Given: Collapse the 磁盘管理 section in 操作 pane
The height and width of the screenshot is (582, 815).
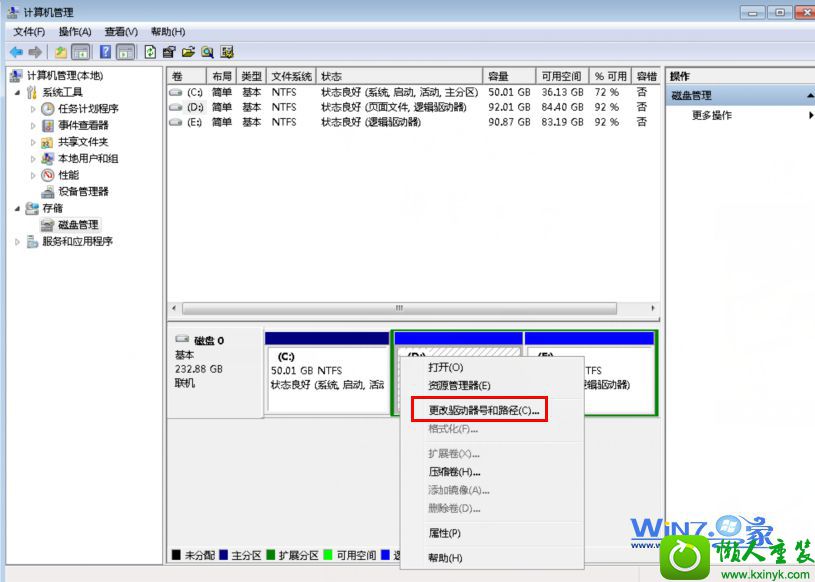Looking at the screenshot, I should click(x=810, y=96).
